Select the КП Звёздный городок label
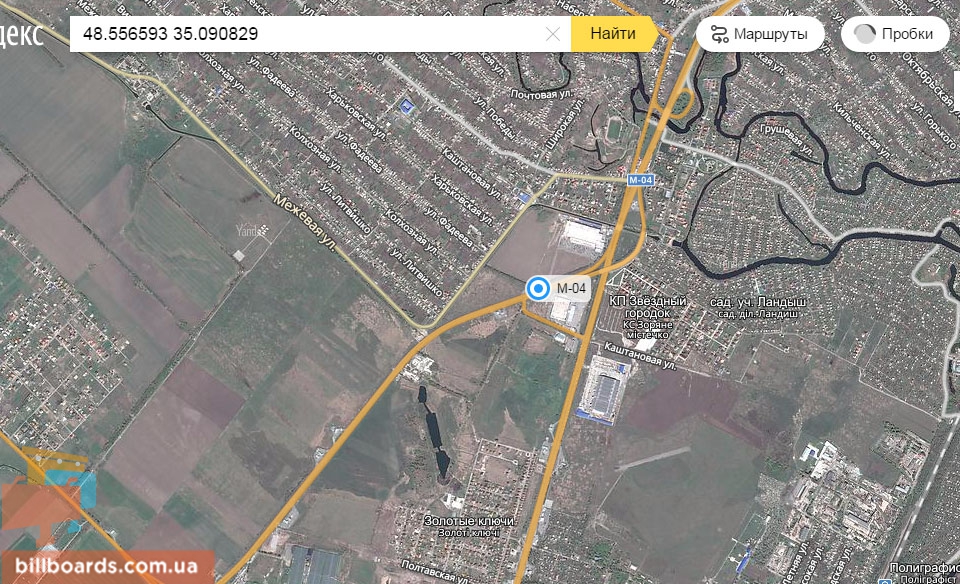Image resolution: width=960 pixels, height=584 pixels. click(x=648, y=307)
